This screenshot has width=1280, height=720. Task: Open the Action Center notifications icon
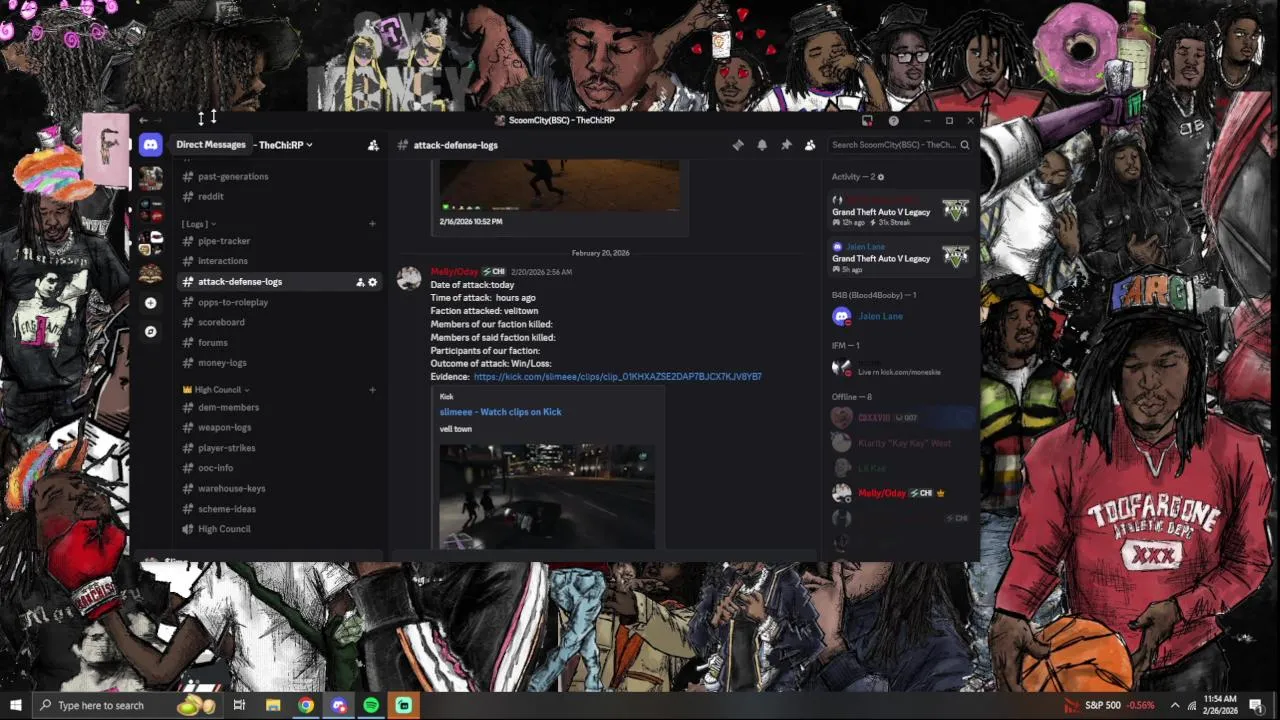pos(1256,705)
